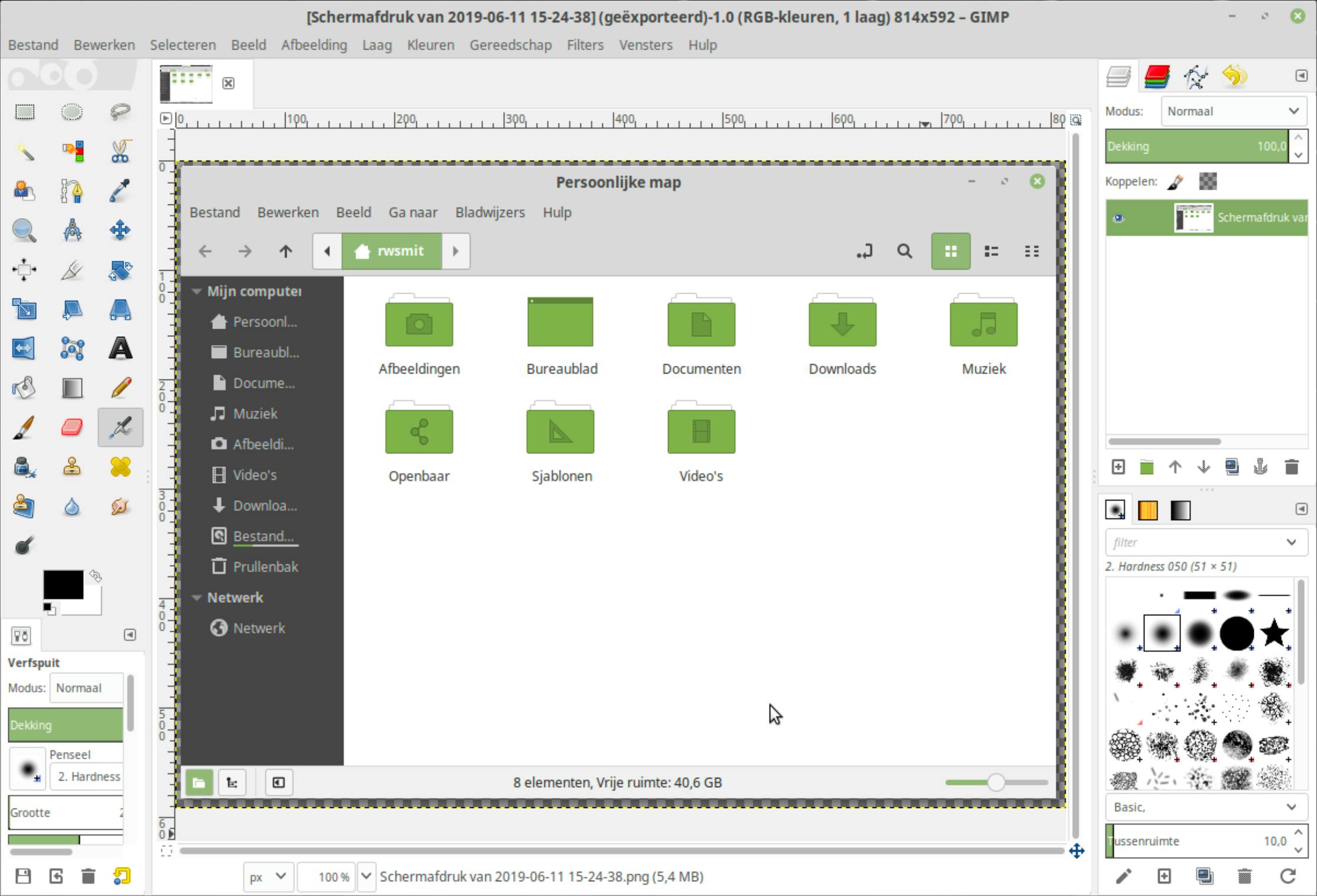Open the Undo History tab
Image resolution: width=1317 pixels, height=896 pixels.
1234,77
